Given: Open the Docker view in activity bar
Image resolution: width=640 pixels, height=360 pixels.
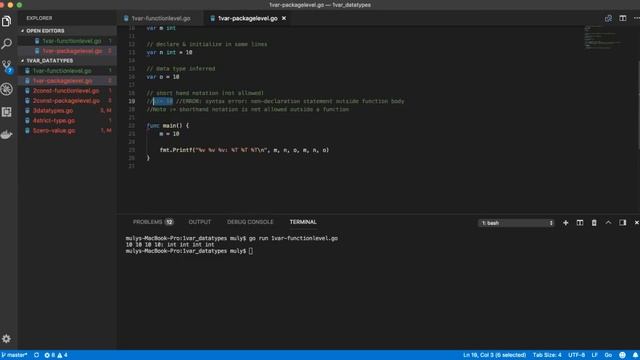Looking at the screenshot, I should (7, 134).
